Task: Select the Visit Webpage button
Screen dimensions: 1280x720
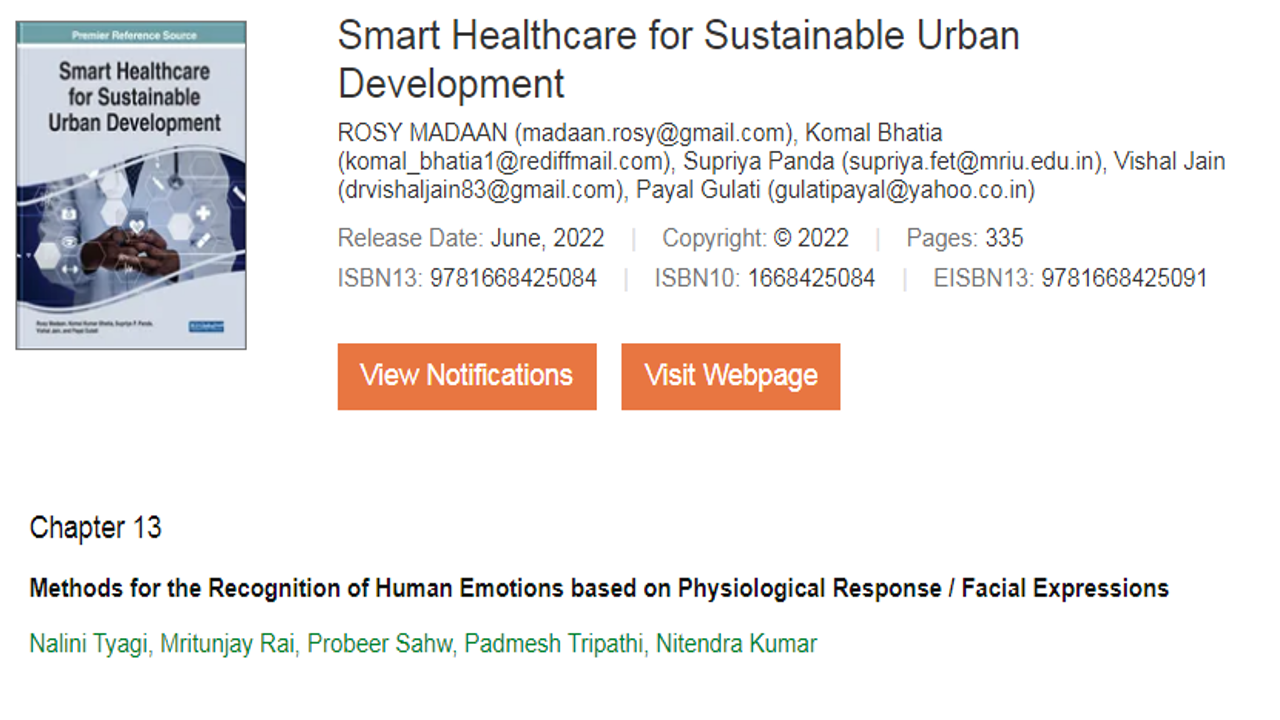Action: (x=731, y=376)
